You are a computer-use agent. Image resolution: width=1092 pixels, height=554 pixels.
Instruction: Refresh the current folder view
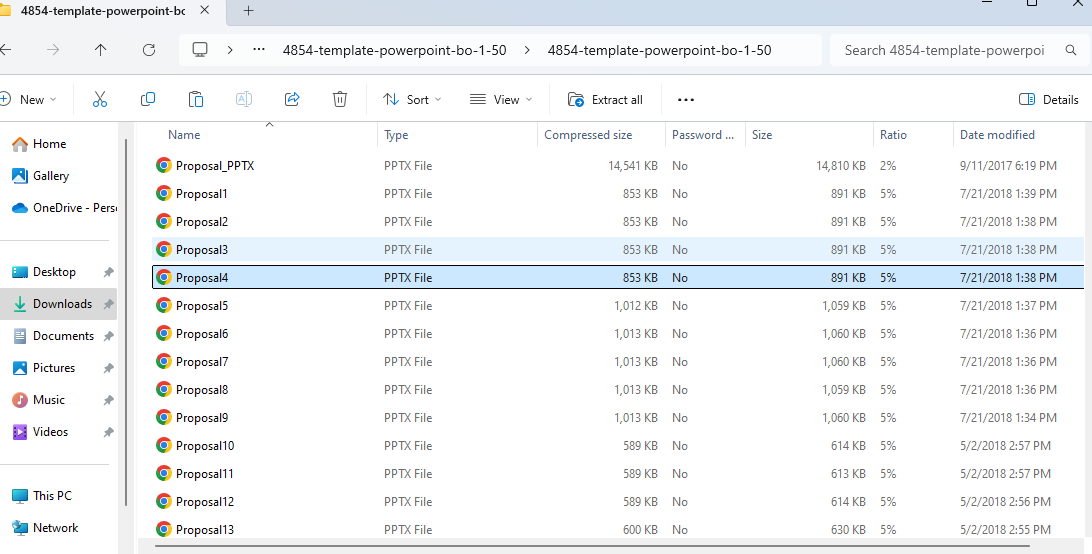149,50
